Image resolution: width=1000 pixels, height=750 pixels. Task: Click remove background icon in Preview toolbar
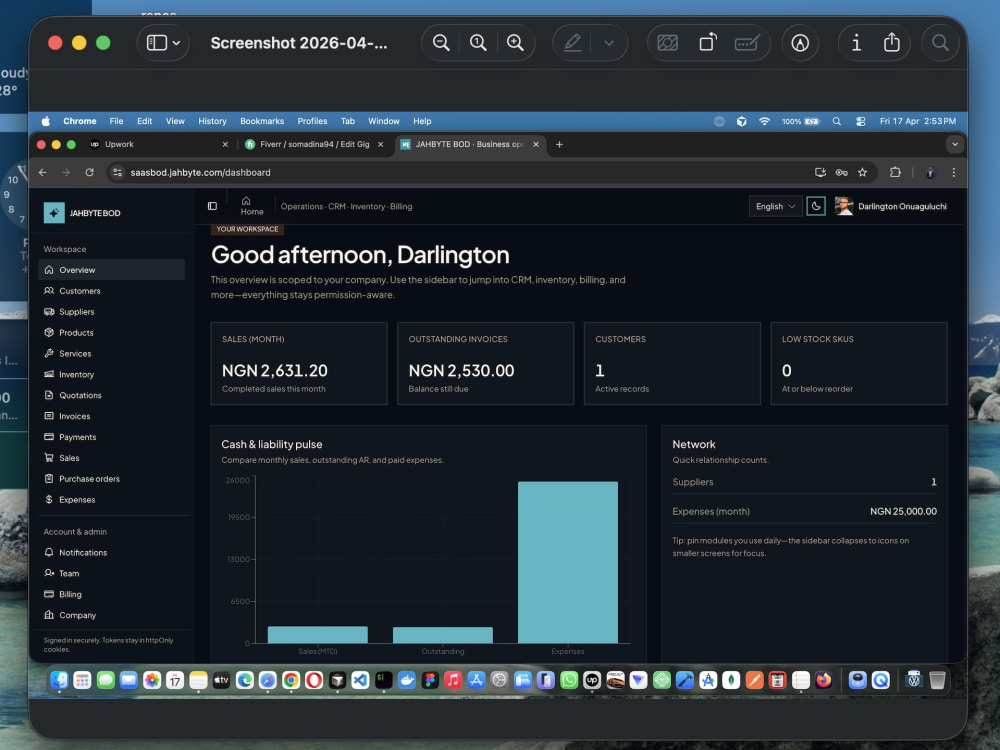click(x=667, y=43)
